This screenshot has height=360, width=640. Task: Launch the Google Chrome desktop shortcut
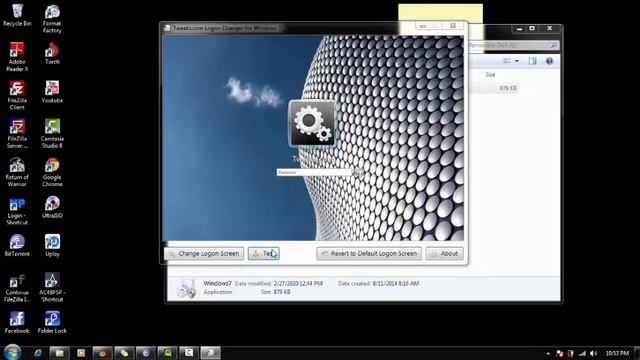[x=52, y=172]
